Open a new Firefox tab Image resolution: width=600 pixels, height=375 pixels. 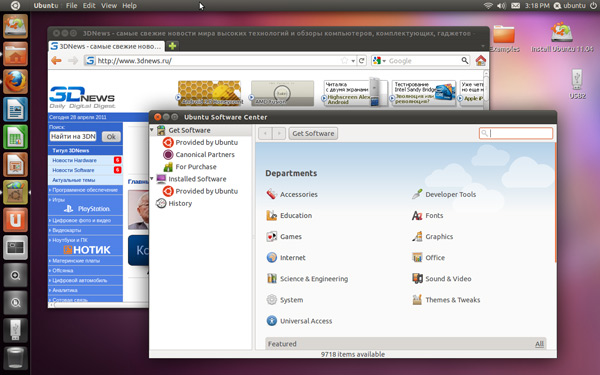(x=173, y=46)
